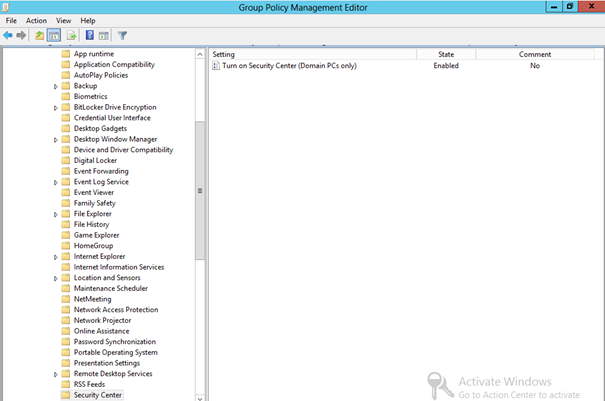Click the Enabled state value
Screen dimensions: 605x401
point(446,66)
